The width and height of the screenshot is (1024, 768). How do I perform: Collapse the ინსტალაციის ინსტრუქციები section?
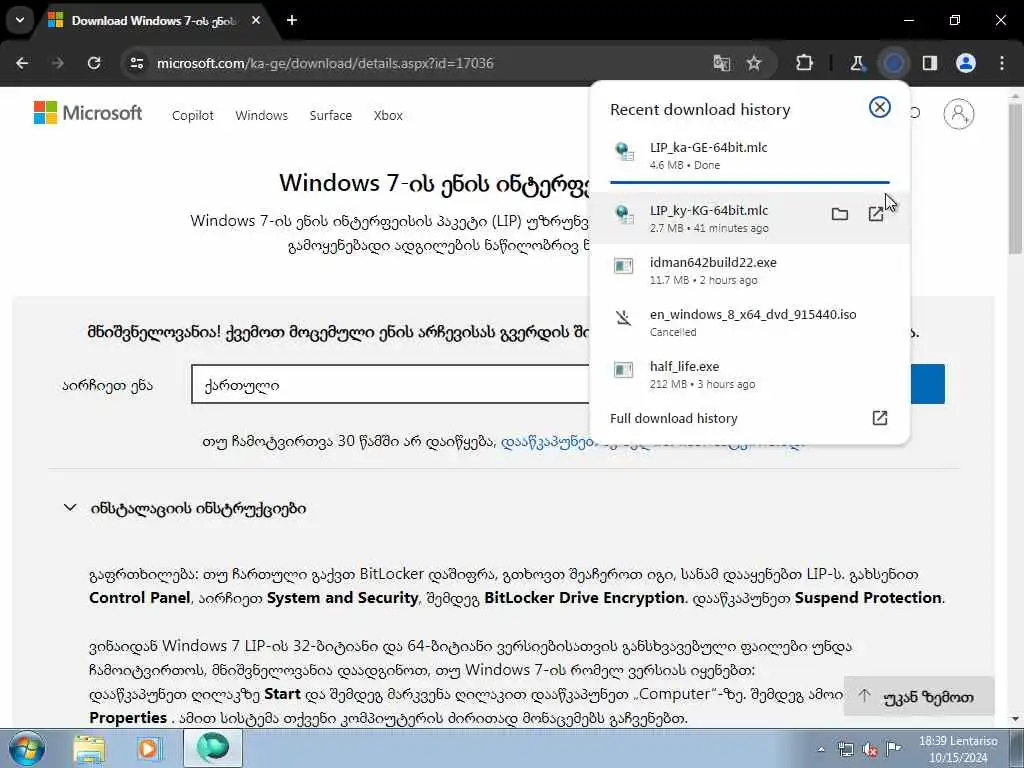point(70,507)
